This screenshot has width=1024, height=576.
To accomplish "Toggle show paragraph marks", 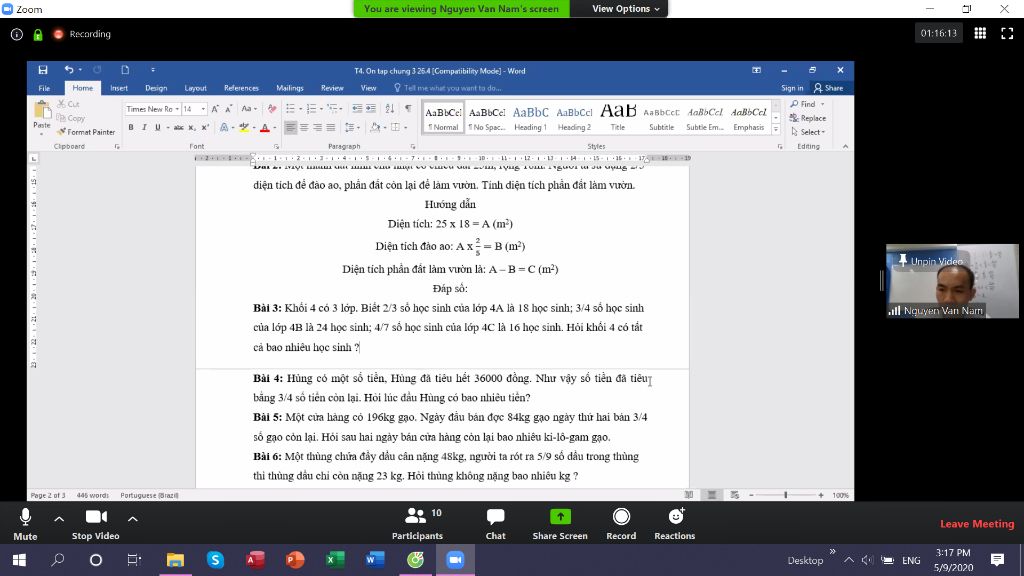I will pyautogui.click(x=408, y=109).
